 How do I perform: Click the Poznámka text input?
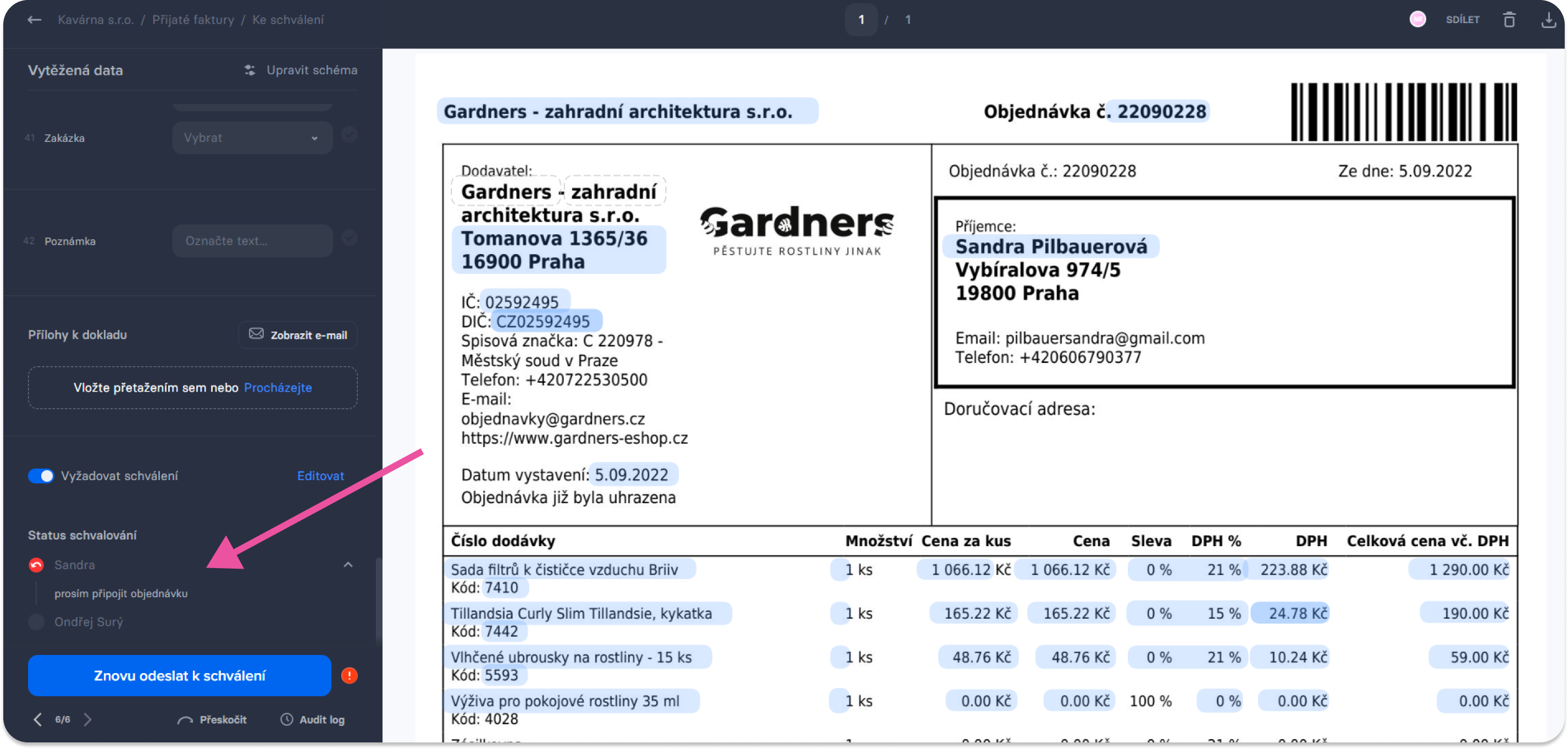252,240
